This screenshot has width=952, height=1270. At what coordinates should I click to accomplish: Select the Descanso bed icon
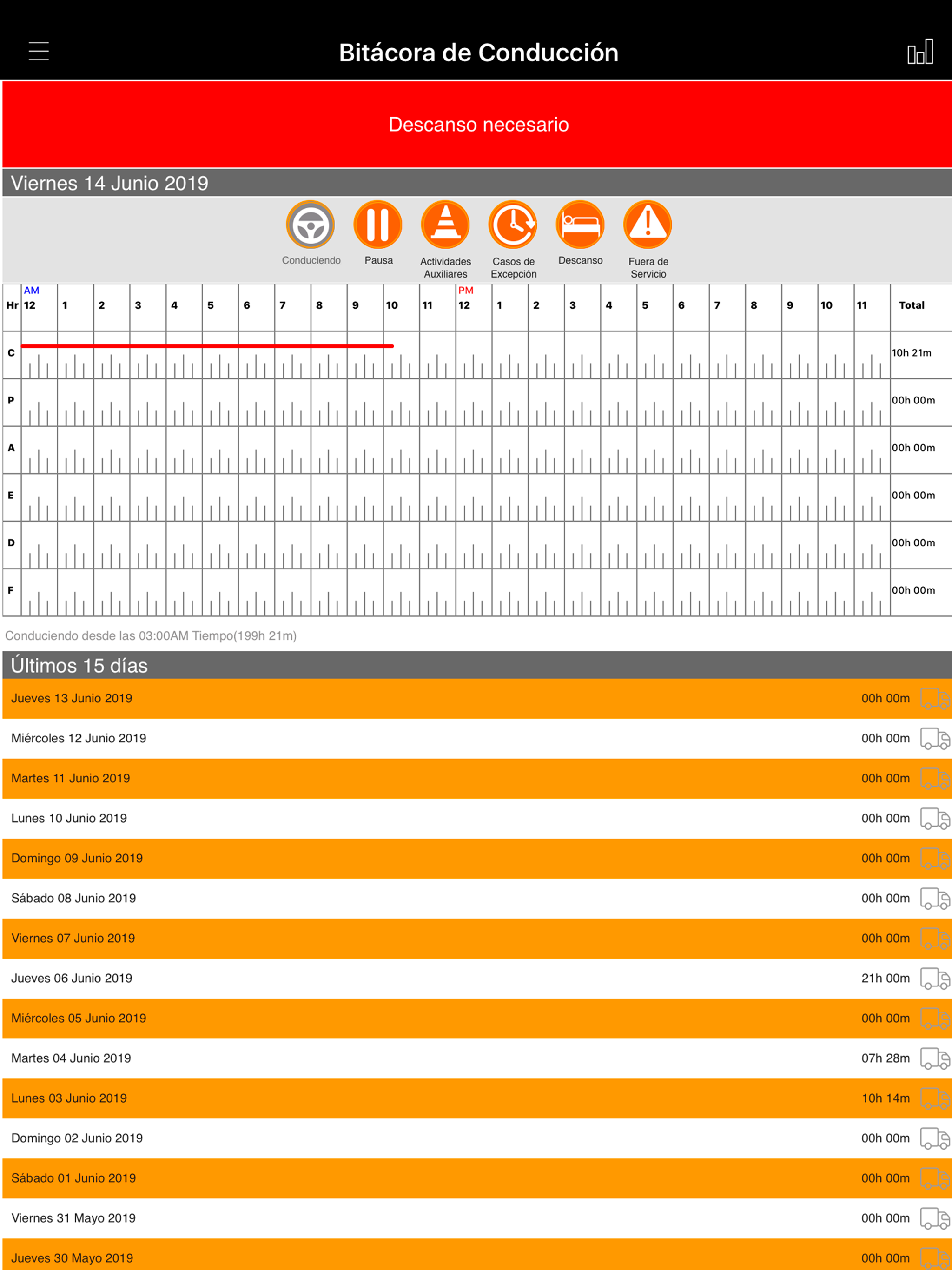point(580,225)
